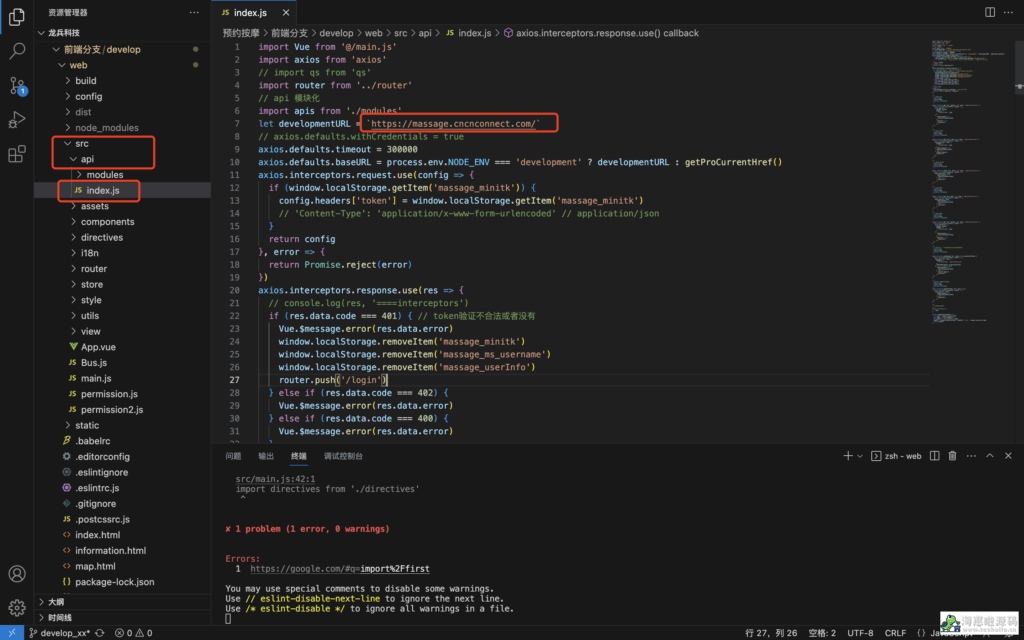Viewport: 1024px width, 640px height.
Task: Open errors and warnings count in status bar
Action: coord(133,633)
